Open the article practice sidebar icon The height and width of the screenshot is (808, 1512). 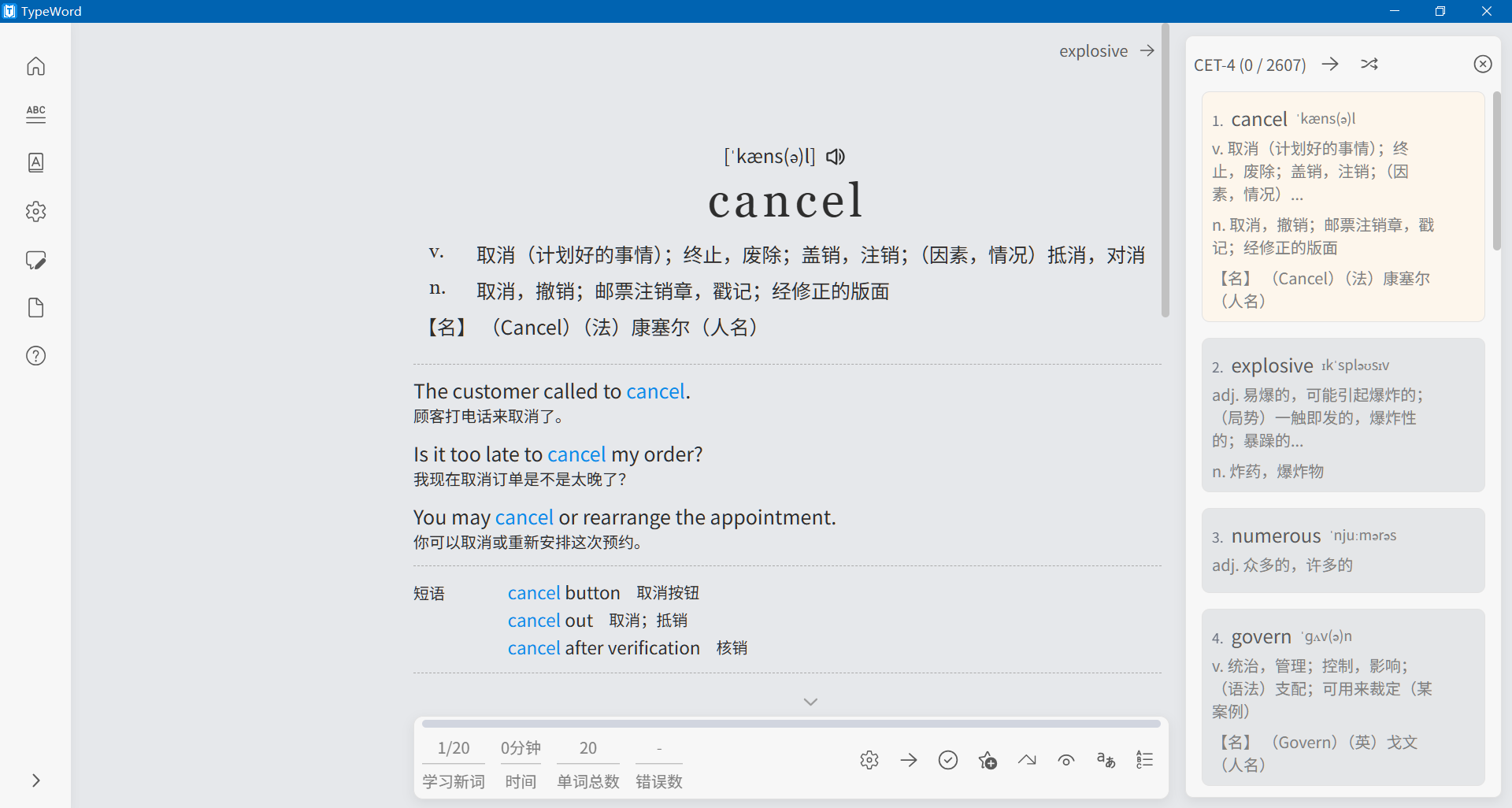click(x=36, y=163)
